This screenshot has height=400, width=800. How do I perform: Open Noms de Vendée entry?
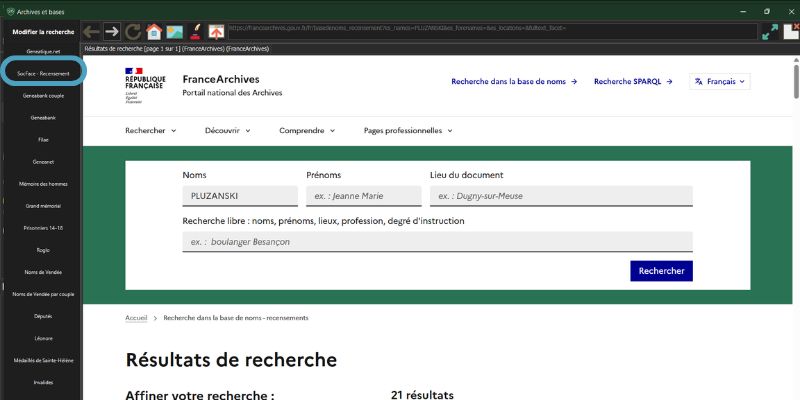coord(43,272)
